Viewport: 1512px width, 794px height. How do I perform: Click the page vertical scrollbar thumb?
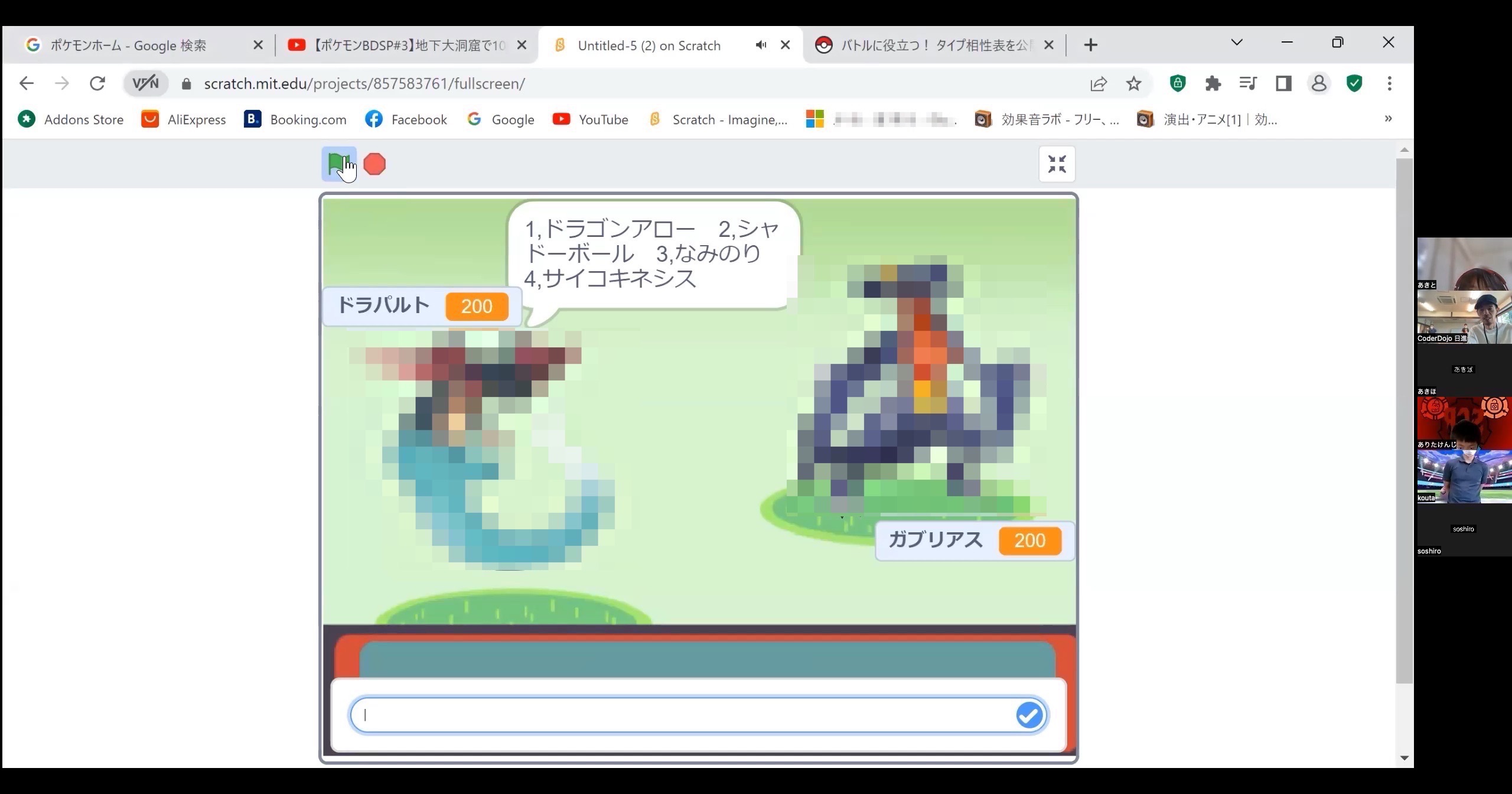coord(1405,421)
